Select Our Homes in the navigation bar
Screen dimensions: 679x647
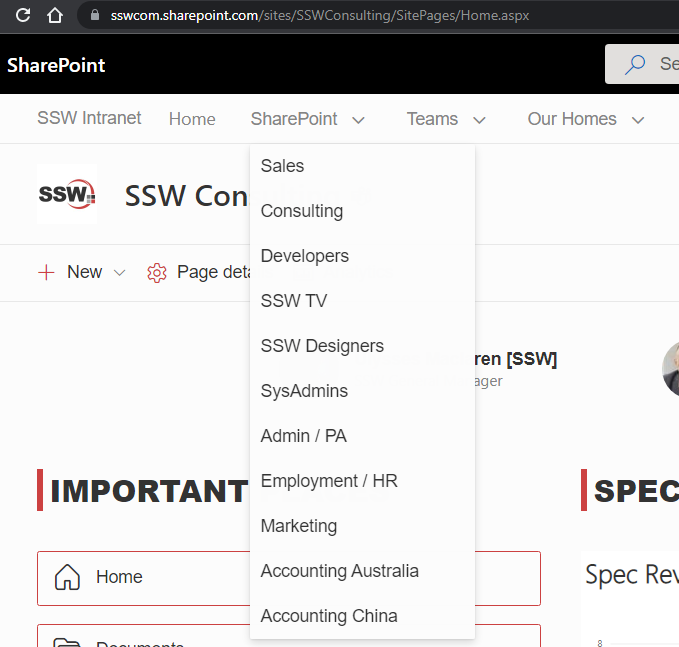click(572, 119)
